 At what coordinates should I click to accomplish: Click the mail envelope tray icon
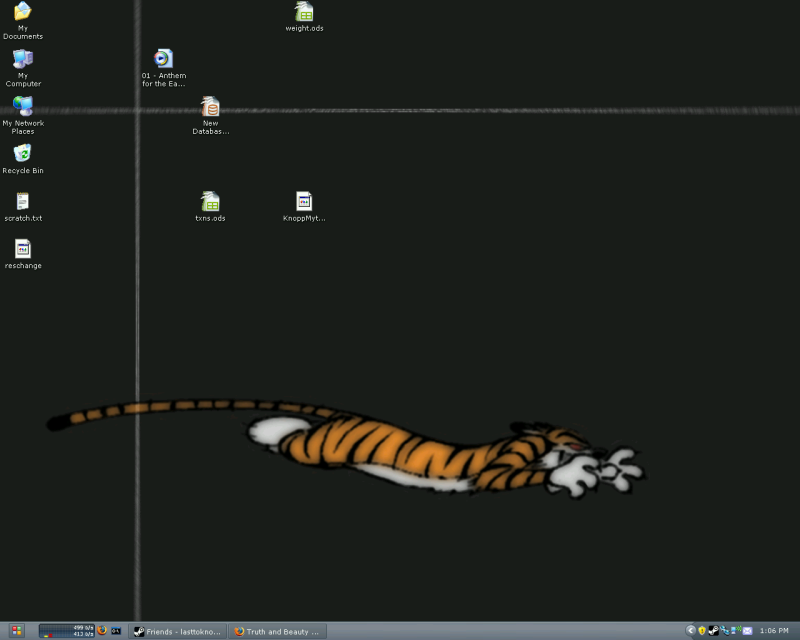pos(747,631)
